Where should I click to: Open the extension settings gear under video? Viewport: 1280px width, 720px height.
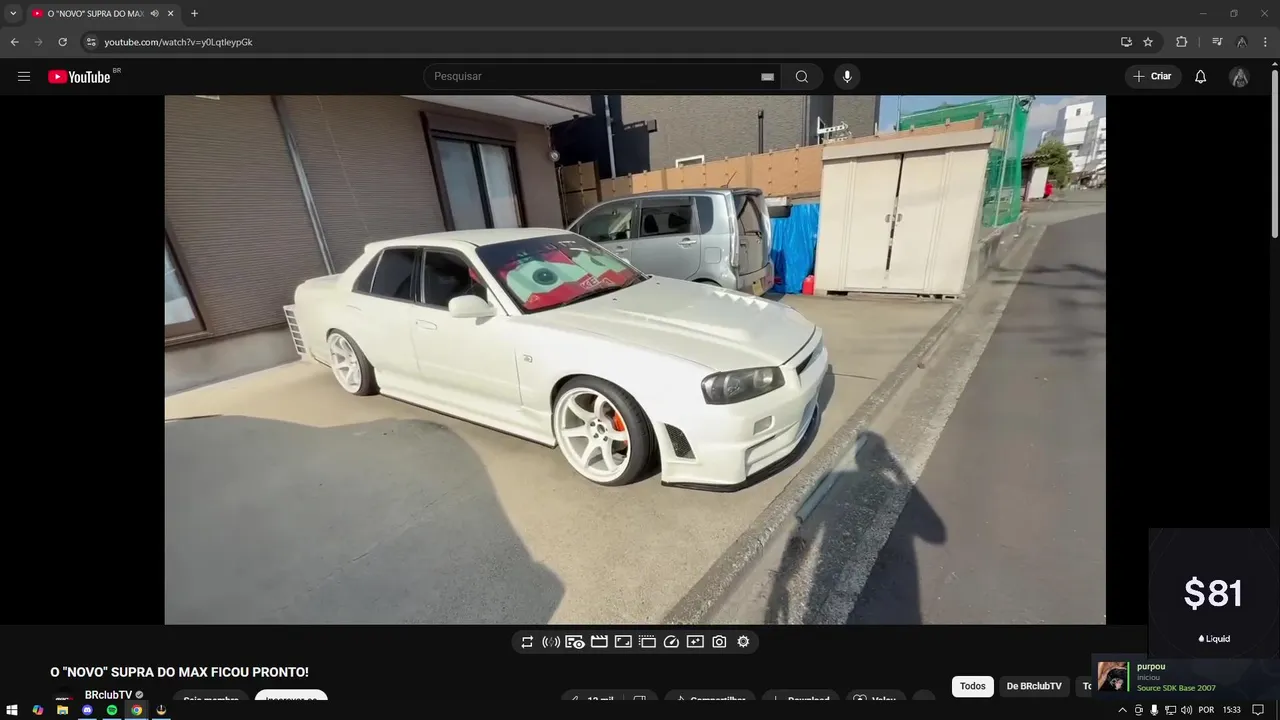pos(743,642)
